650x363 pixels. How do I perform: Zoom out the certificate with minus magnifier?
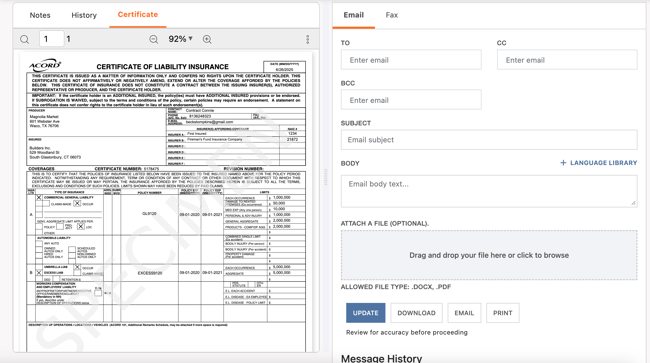[153, 39]
